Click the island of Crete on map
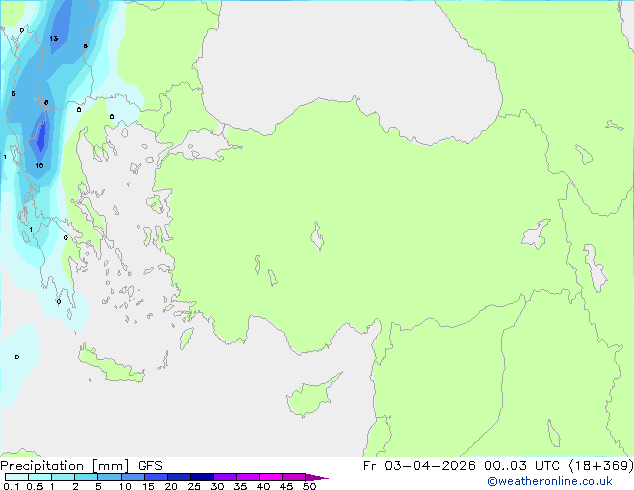The width and height of the screenshot is (634, 490). coord(111,366)
